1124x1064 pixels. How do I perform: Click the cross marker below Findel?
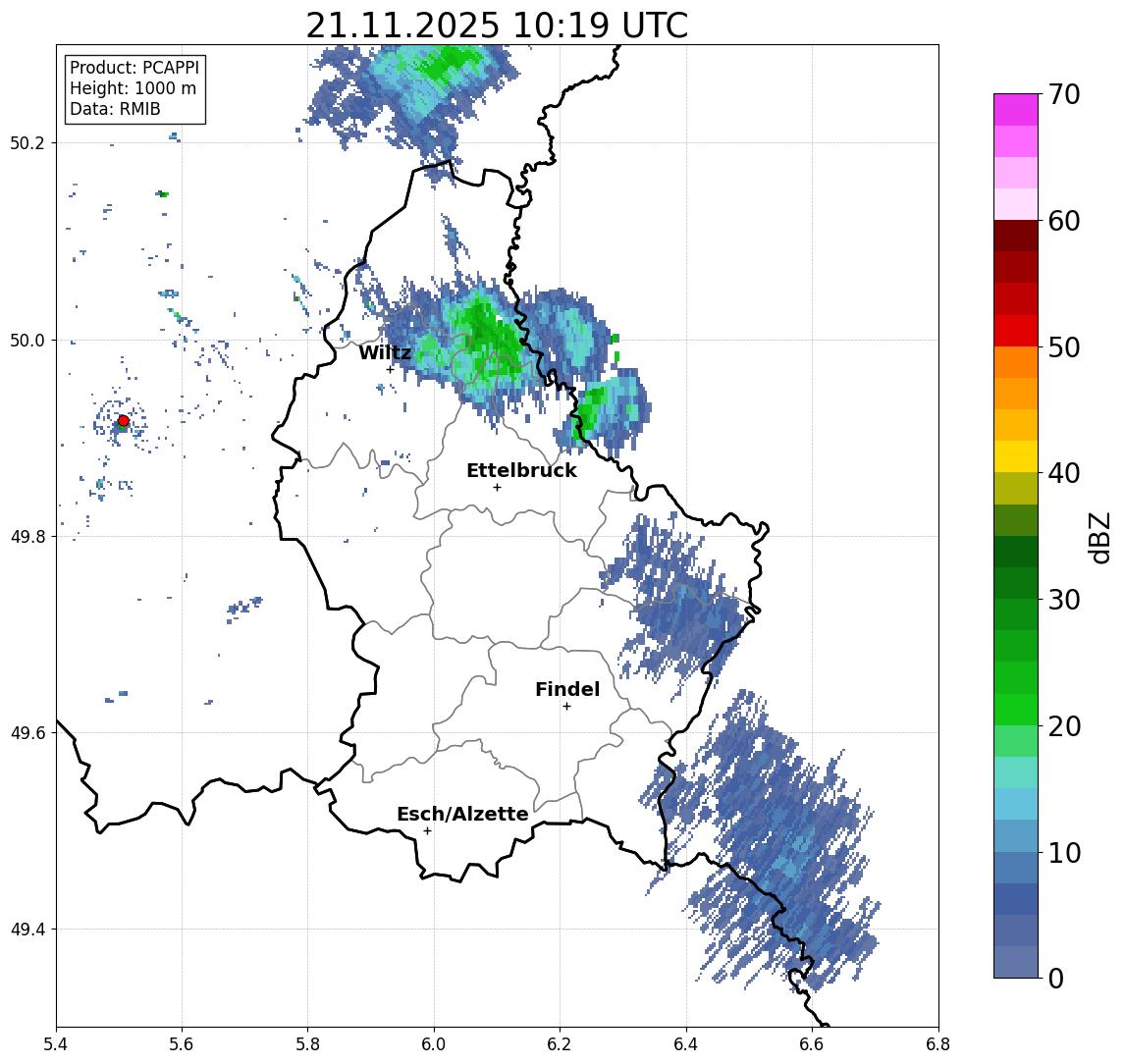pos(566,707)
